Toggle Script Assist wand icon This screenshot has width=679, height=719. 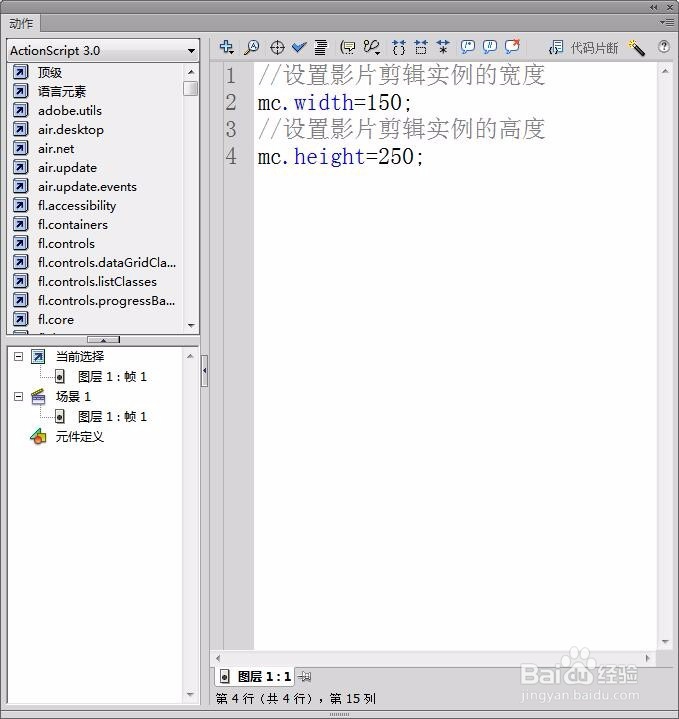[x=636, y=48]
